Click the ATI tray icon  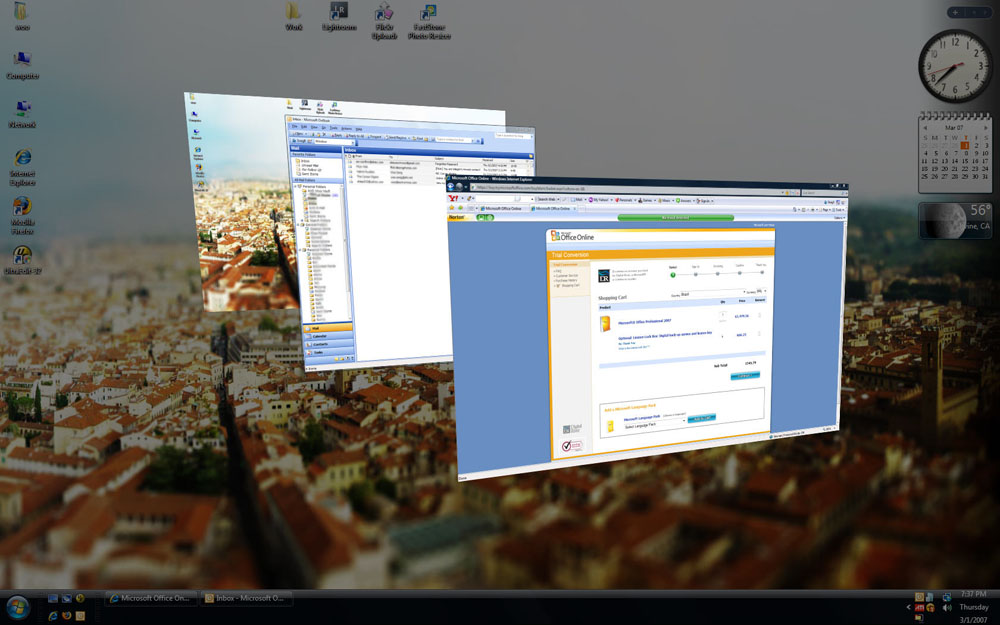(920, 607)
